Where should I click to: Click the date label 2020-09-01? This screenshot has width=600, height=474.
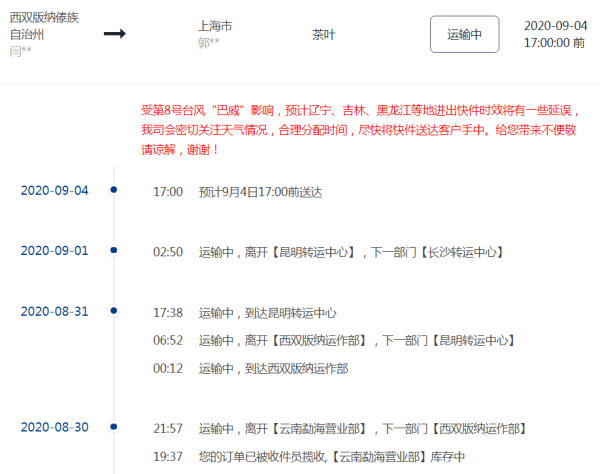pos(54,251)
